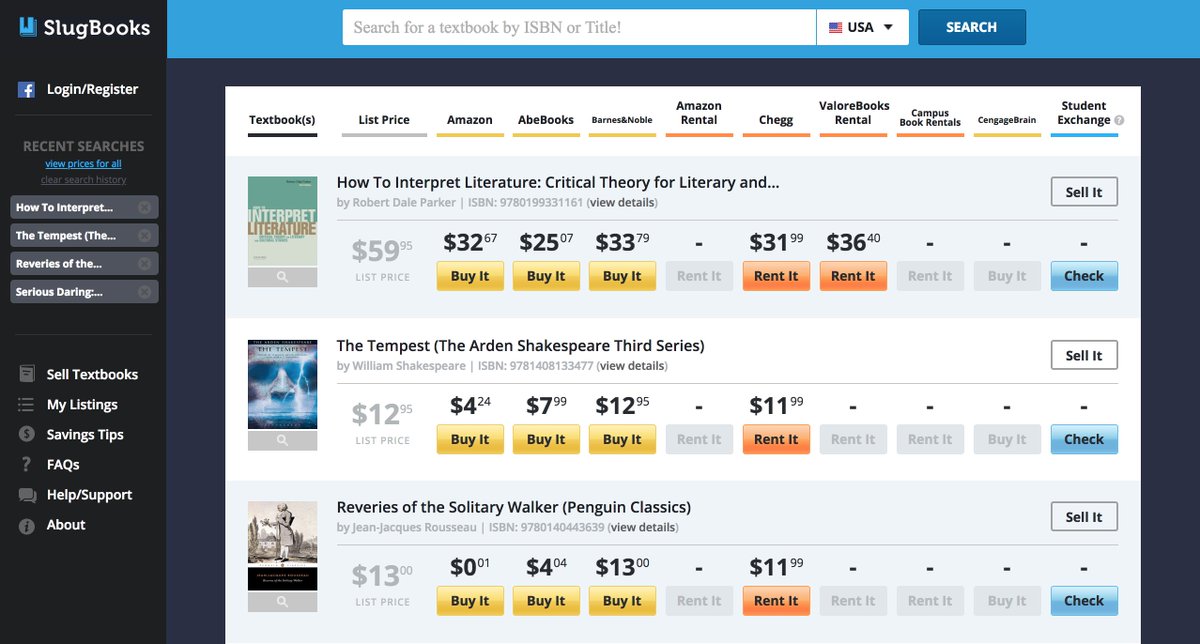Select the ValoreBooks Rental column header

click(x=854, y=114)
